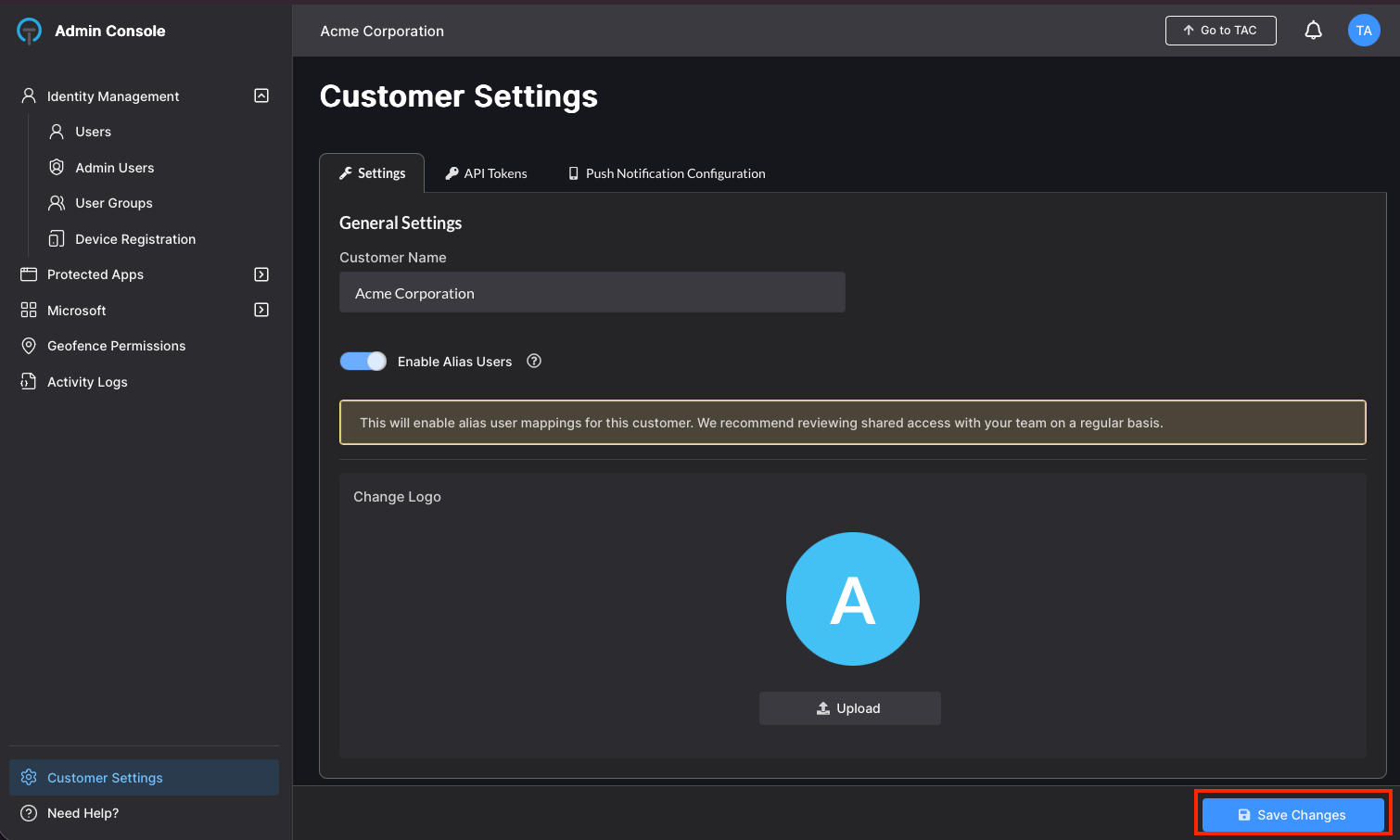Click the Go to TAC button
This screenshot has height=840, width=1400.
(1220, 31)
